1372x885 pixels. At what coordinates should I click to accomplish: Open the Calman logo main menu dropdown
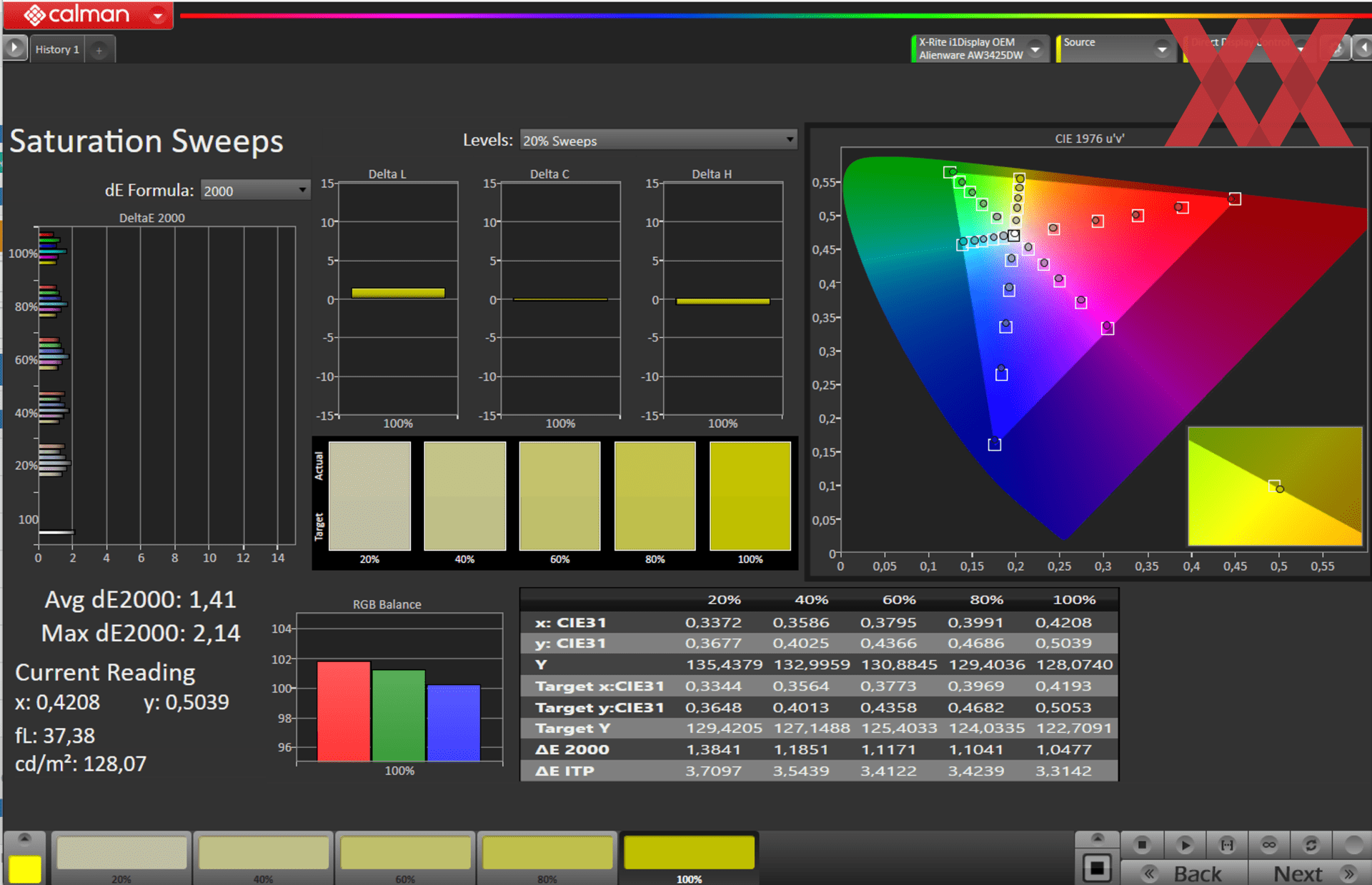[x=159, y=15]
